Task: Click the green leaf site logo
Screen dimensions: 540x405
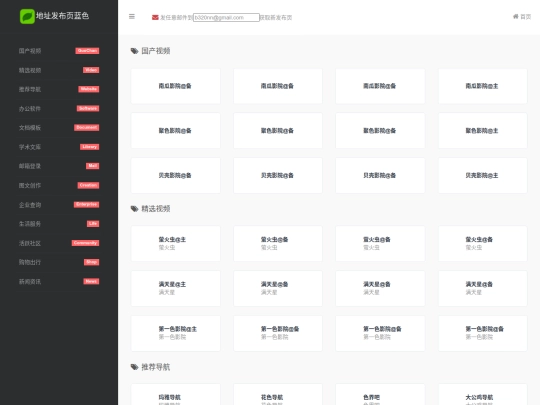Action: tap(27, 16)
